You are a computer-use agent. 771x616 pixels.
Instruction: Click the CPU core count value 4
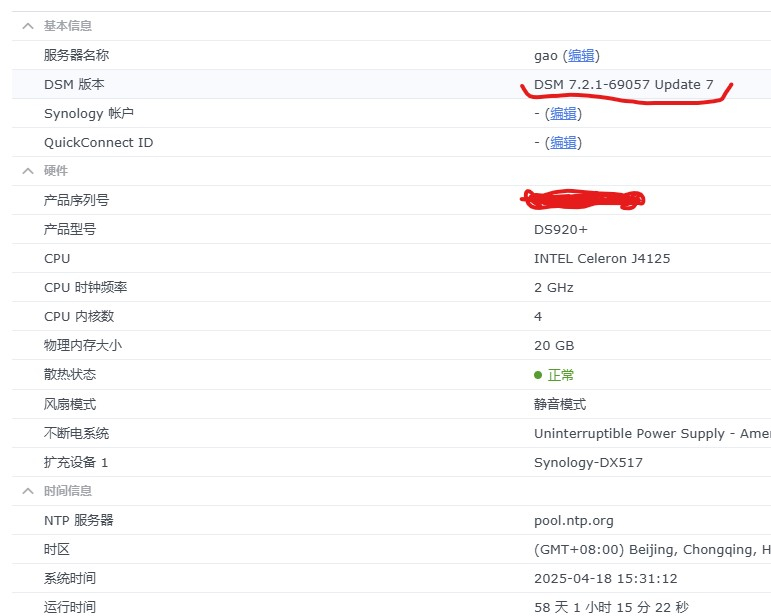(x=538, y=317)
